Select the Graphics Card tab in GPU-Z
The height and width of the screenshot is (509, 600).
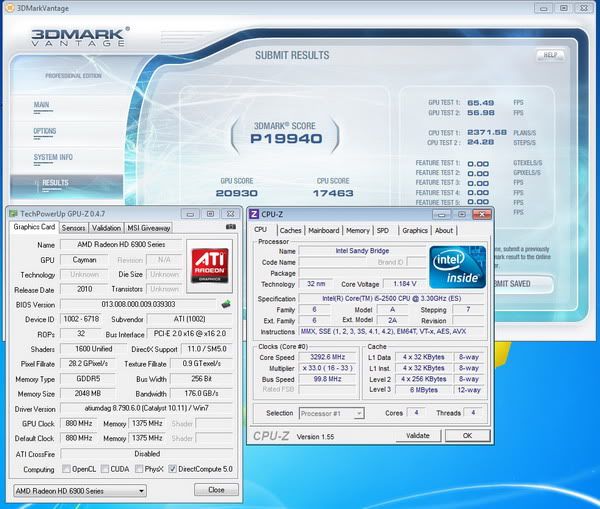pyautogui.click(x=34, y=227)
